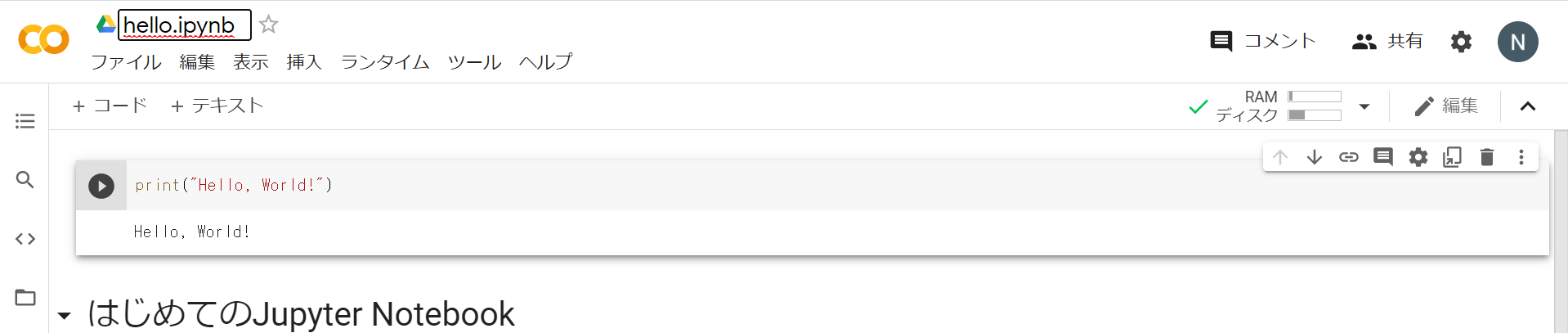The height and width of the screenshot is (333, 1568).
Task: Add a new code cell with + コード
Action: [x=110, y=106]
